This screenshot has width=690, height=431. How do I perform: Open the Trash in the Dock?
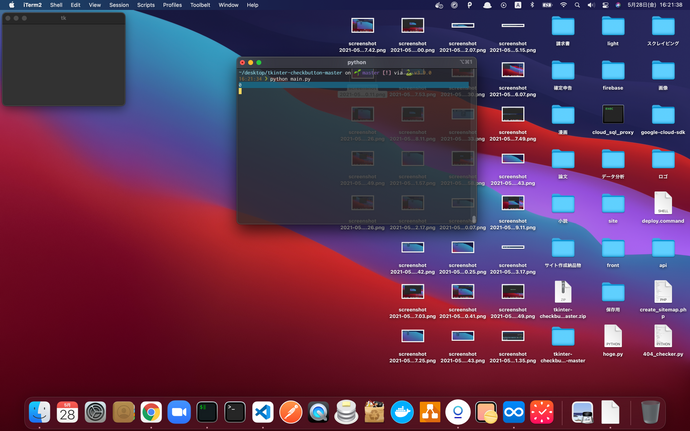[650, 413]
